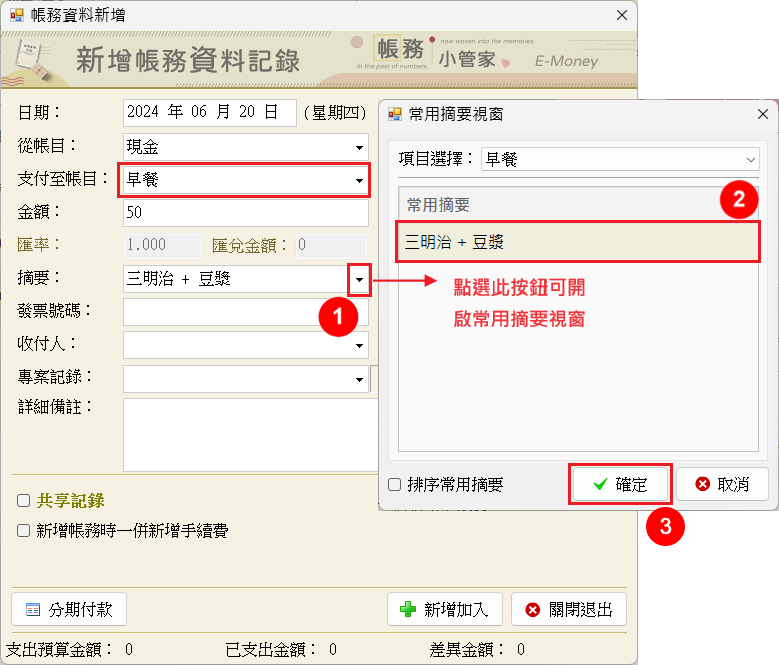Expand the 收付人 dropdown

[359, 346]
